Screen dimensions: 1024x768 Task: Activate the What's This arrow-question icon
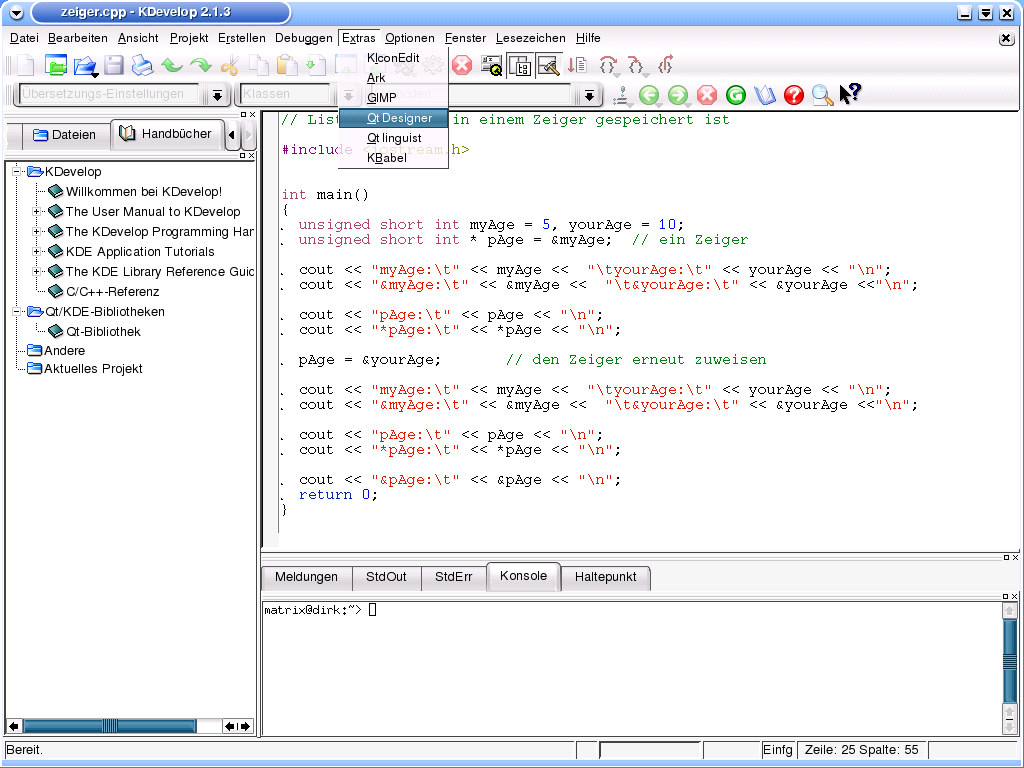point(850,94)
